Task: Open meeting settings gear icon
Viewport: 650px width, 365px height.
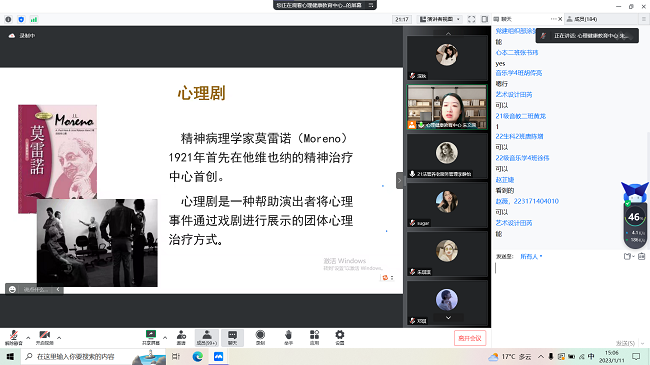Action: [x=340, y=337]
